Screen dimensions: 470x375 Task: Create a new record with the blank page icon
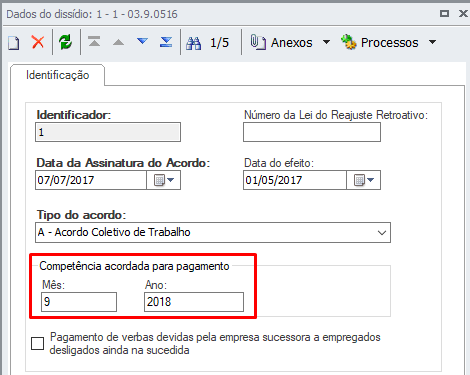(x=14, y=43)
